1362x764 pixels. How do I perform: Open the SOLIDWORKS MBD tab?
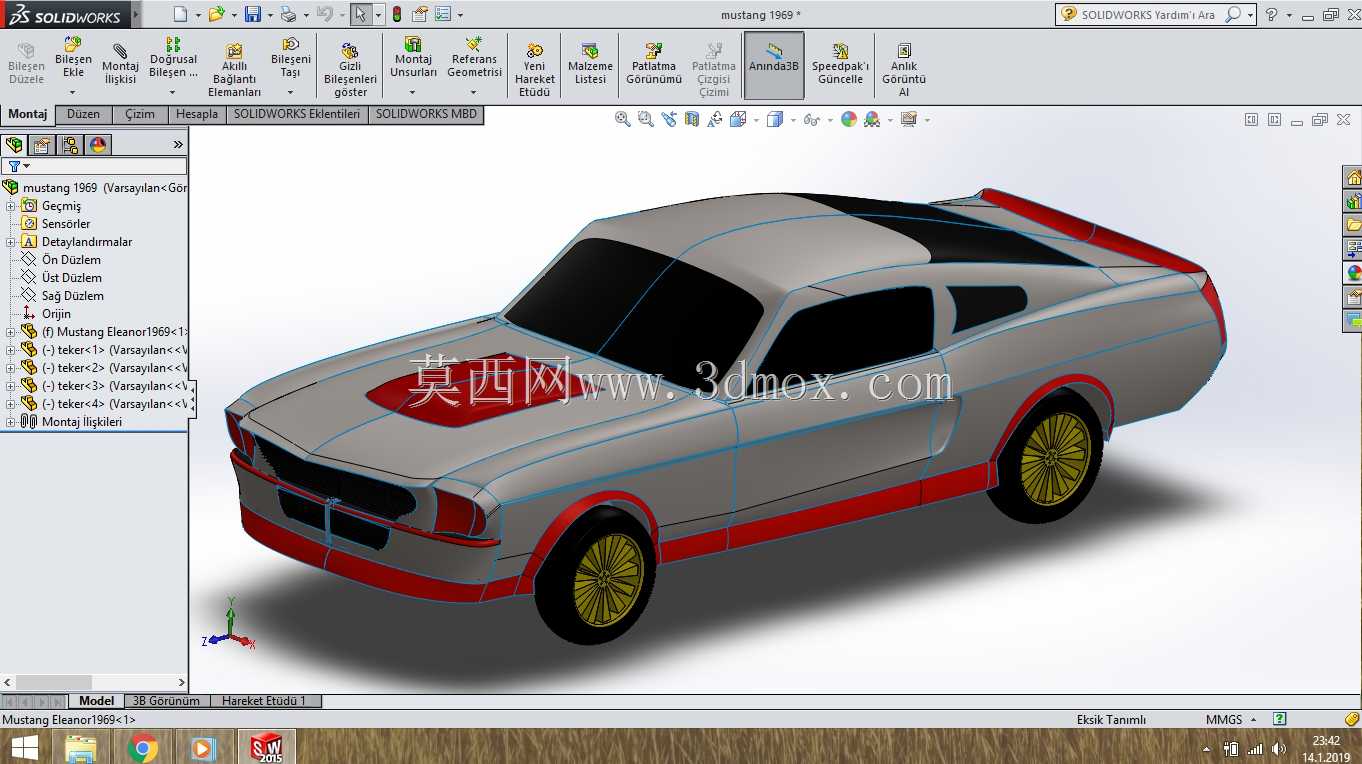coord(427,114)
